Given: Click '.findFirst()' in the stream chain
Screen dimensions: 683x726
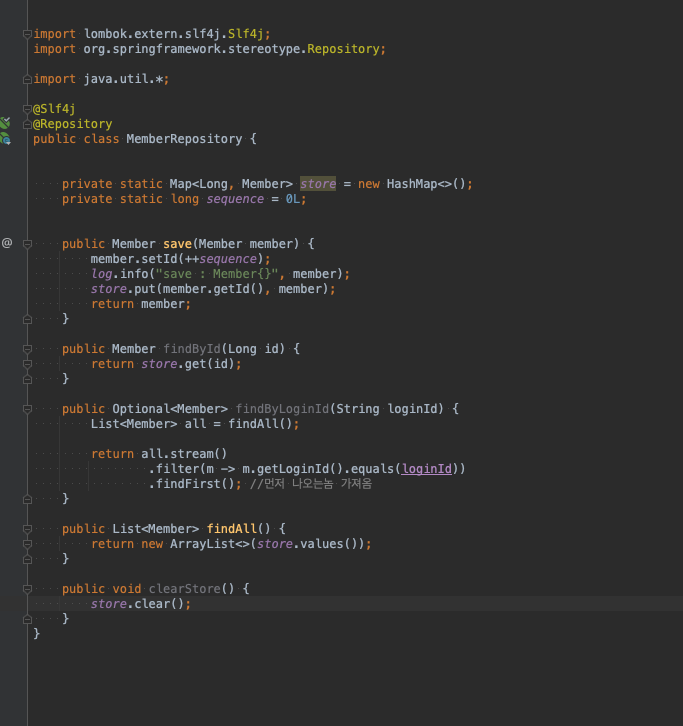Looking at the screenshot, I should (192, 484).
